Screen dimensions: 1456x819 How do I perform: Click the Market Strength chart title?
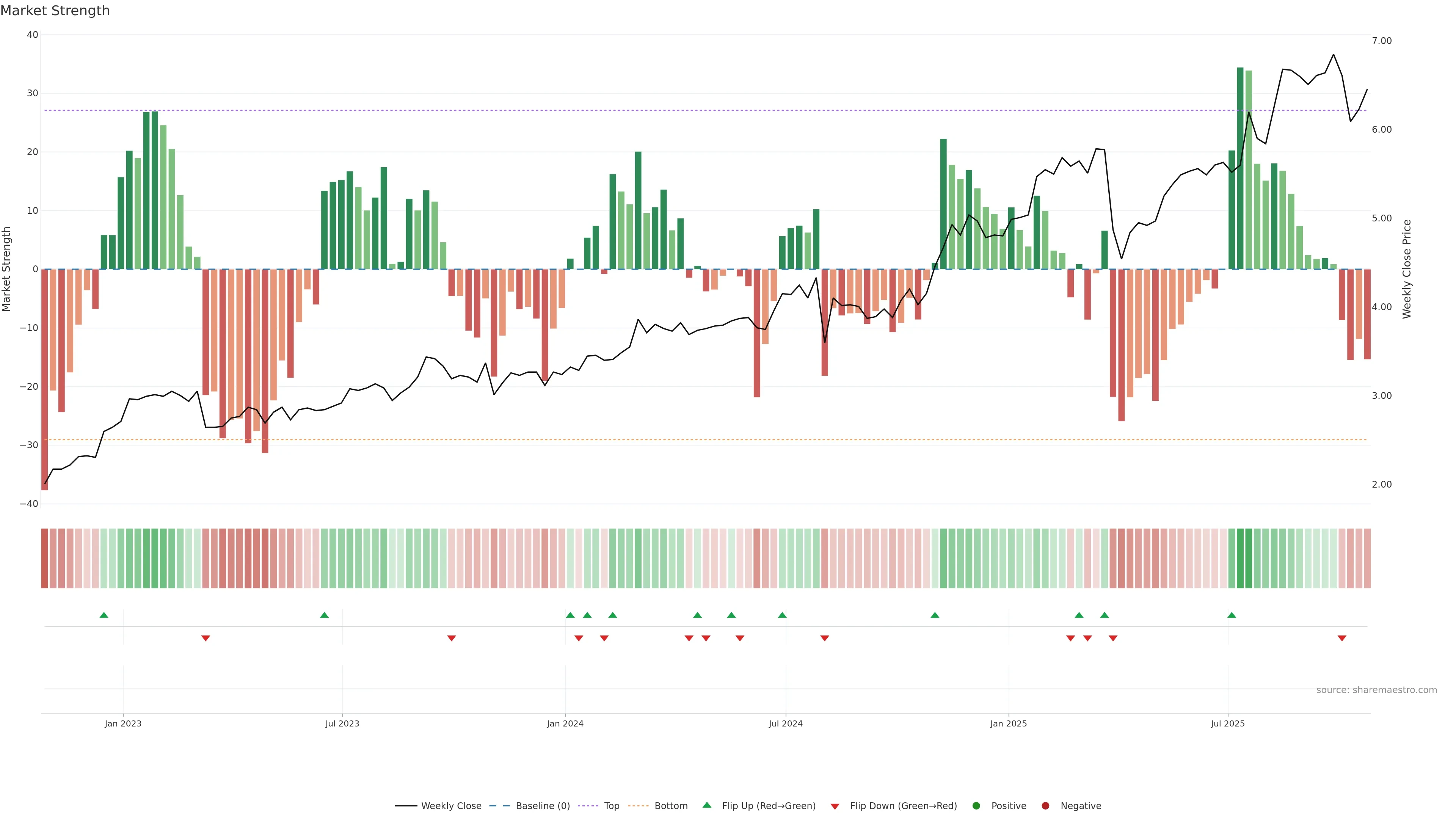click(55, 11)
